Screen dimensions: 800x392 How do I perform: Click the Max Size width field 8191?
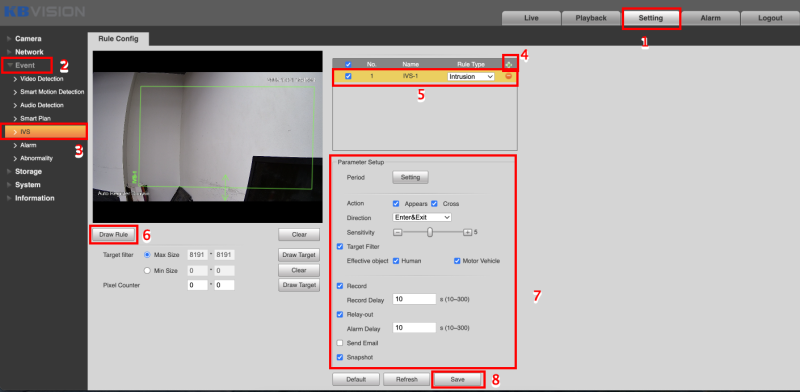click(x=197, y=254)
